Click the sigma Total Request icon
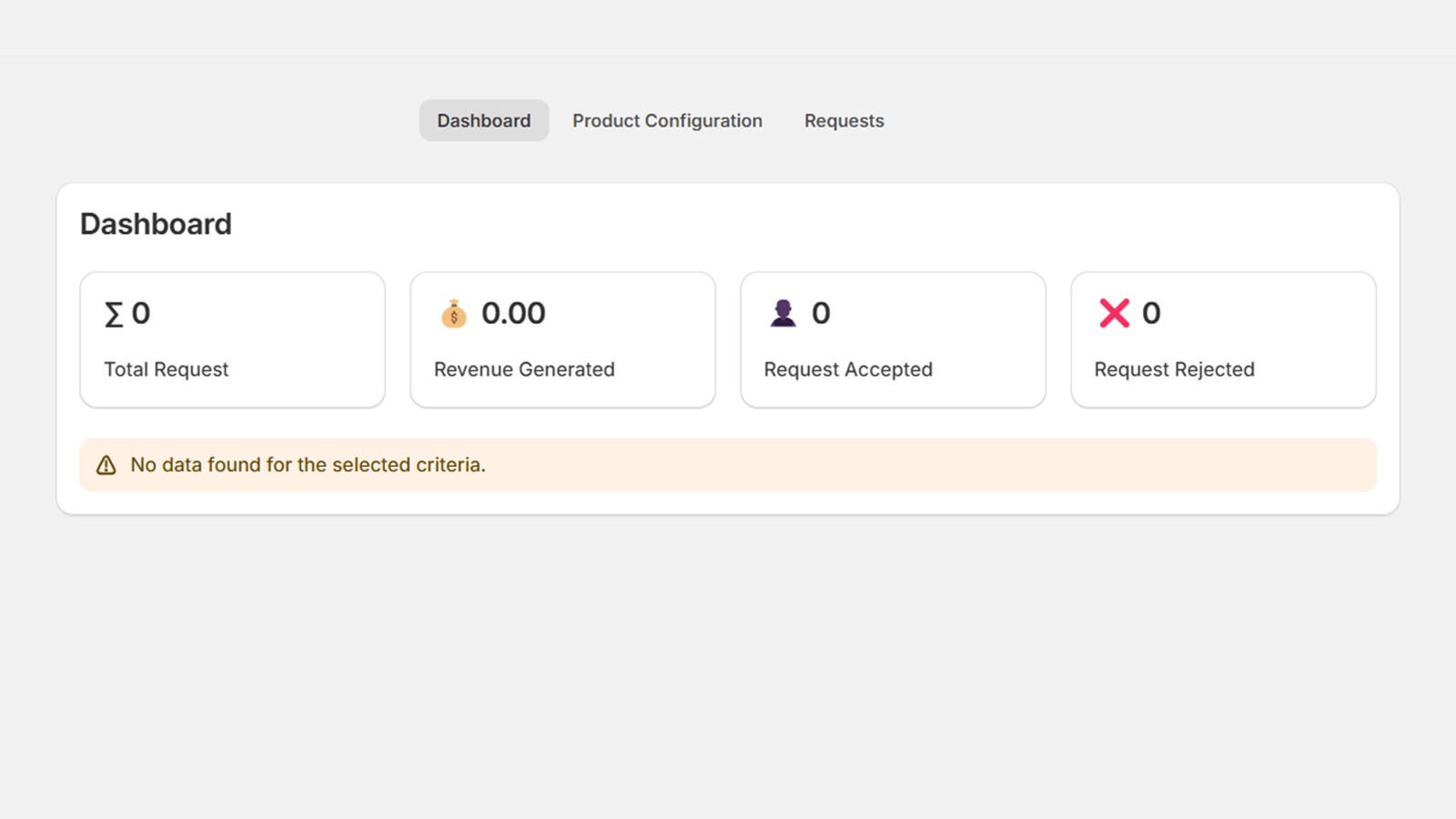Image resolution: width=1456 pixels, height=819 pixels. pos(114,315)
